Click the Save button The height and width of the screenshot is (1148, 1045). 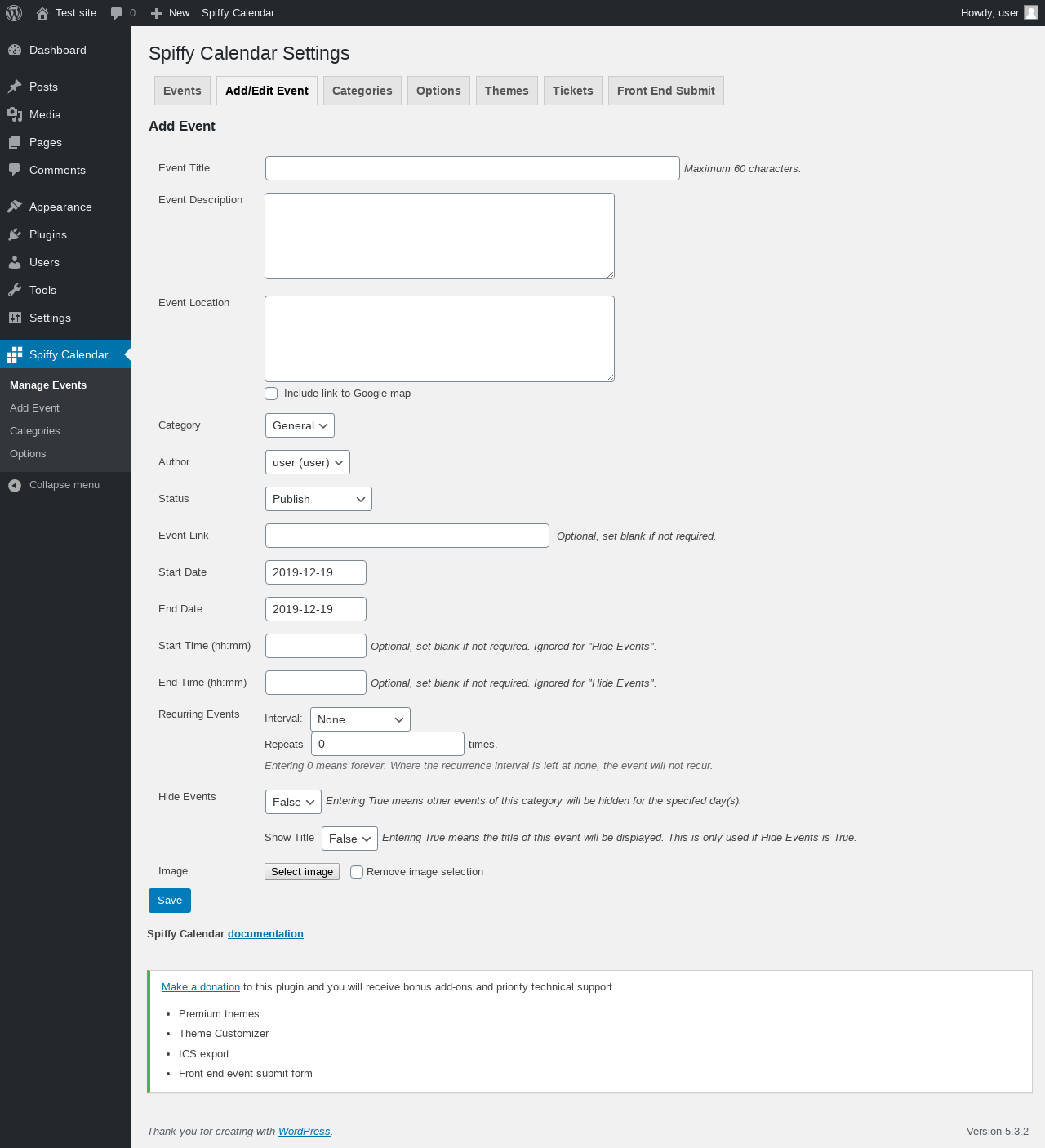(170, 901)
